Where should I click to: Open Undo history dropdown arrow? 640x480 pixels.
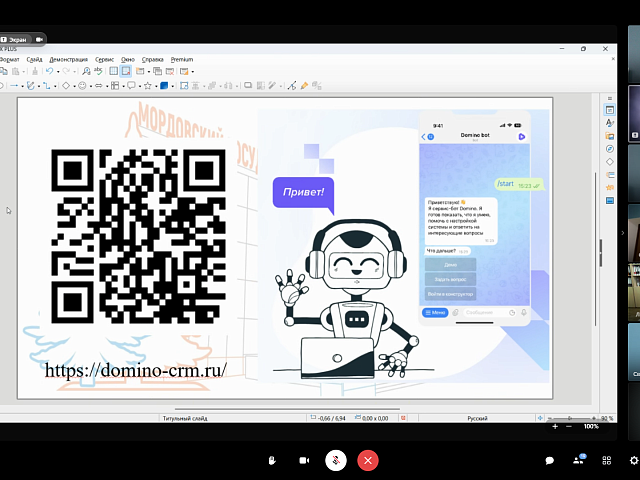pyautogui.click(x=58, y=71)
